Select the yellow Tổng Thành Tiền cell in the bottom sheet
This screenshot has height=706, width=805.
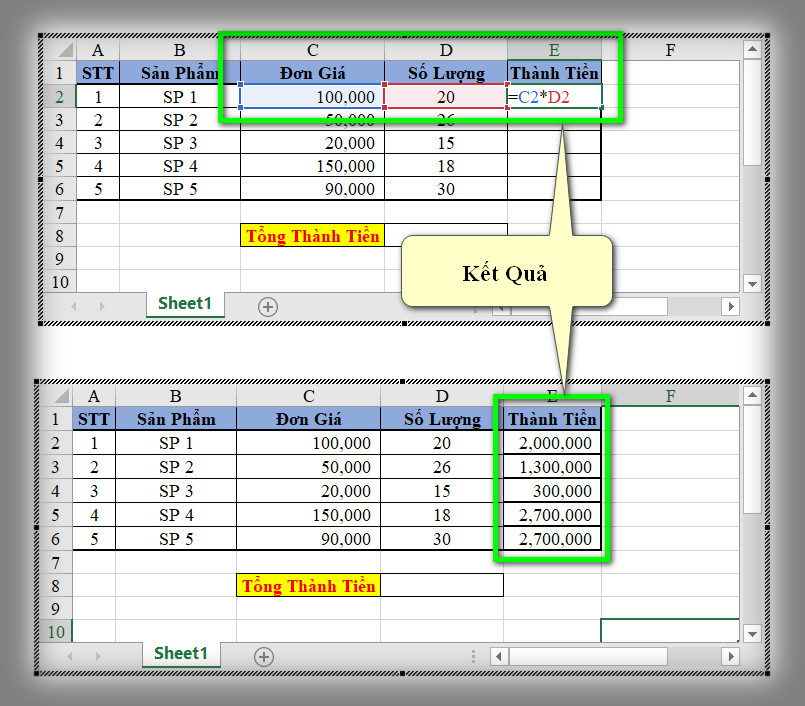[x=309, y=586]
